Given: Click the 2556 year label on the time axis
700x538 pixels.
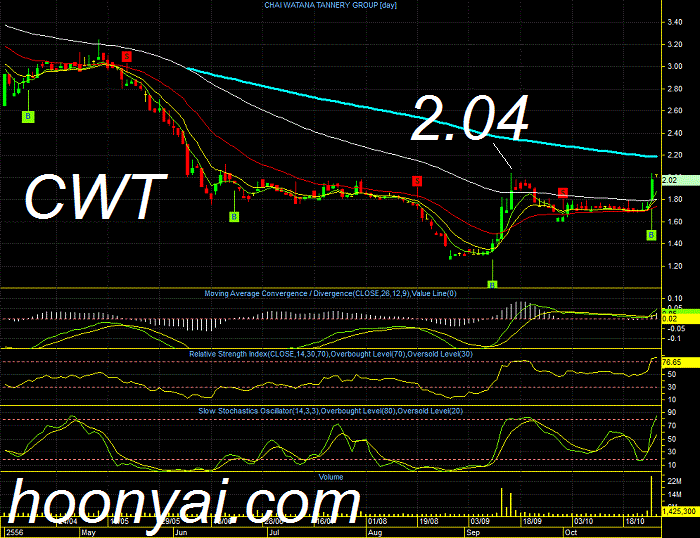Looking at the screenshot, I should tap(14, 533).
